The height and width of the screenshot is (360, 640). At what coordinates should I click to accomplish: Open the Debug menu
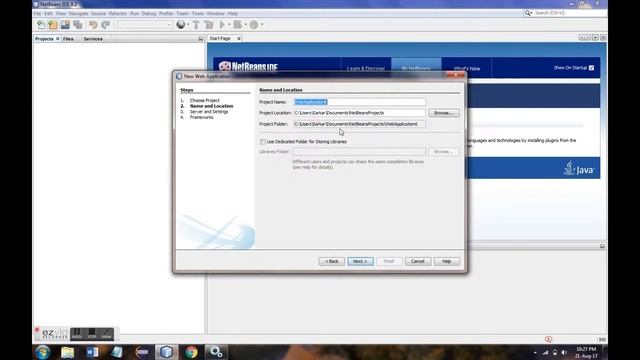click(x=149, y=13)
